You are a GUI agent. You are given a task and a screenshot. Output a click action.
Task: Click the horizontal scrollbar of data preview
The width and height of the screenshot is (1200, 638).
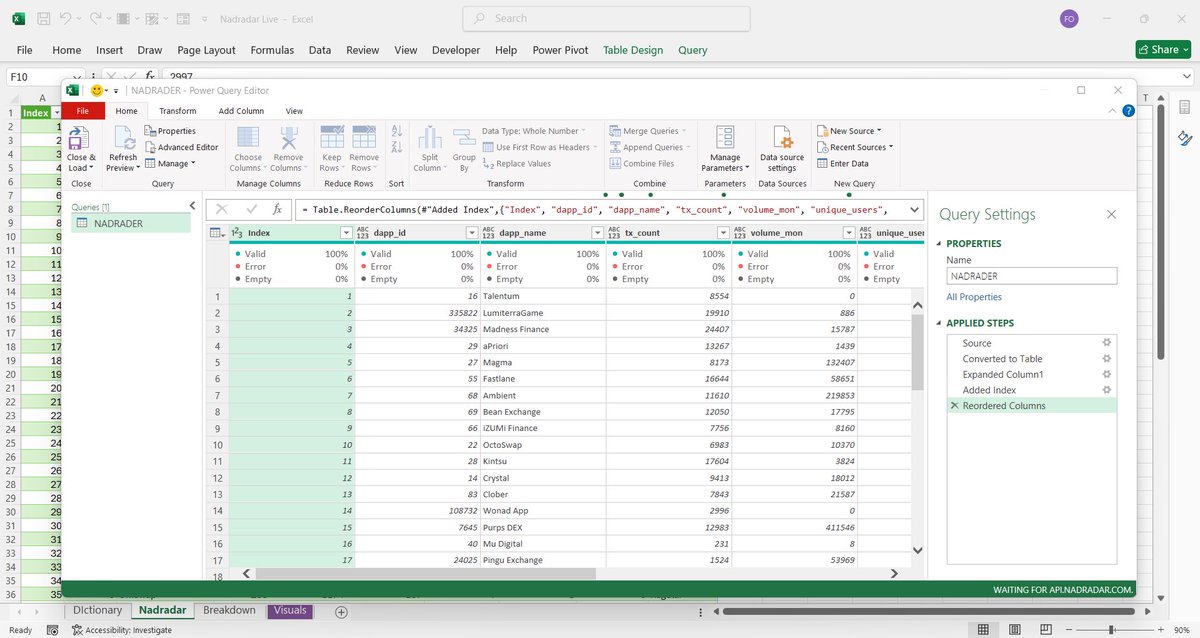(425, 574)
